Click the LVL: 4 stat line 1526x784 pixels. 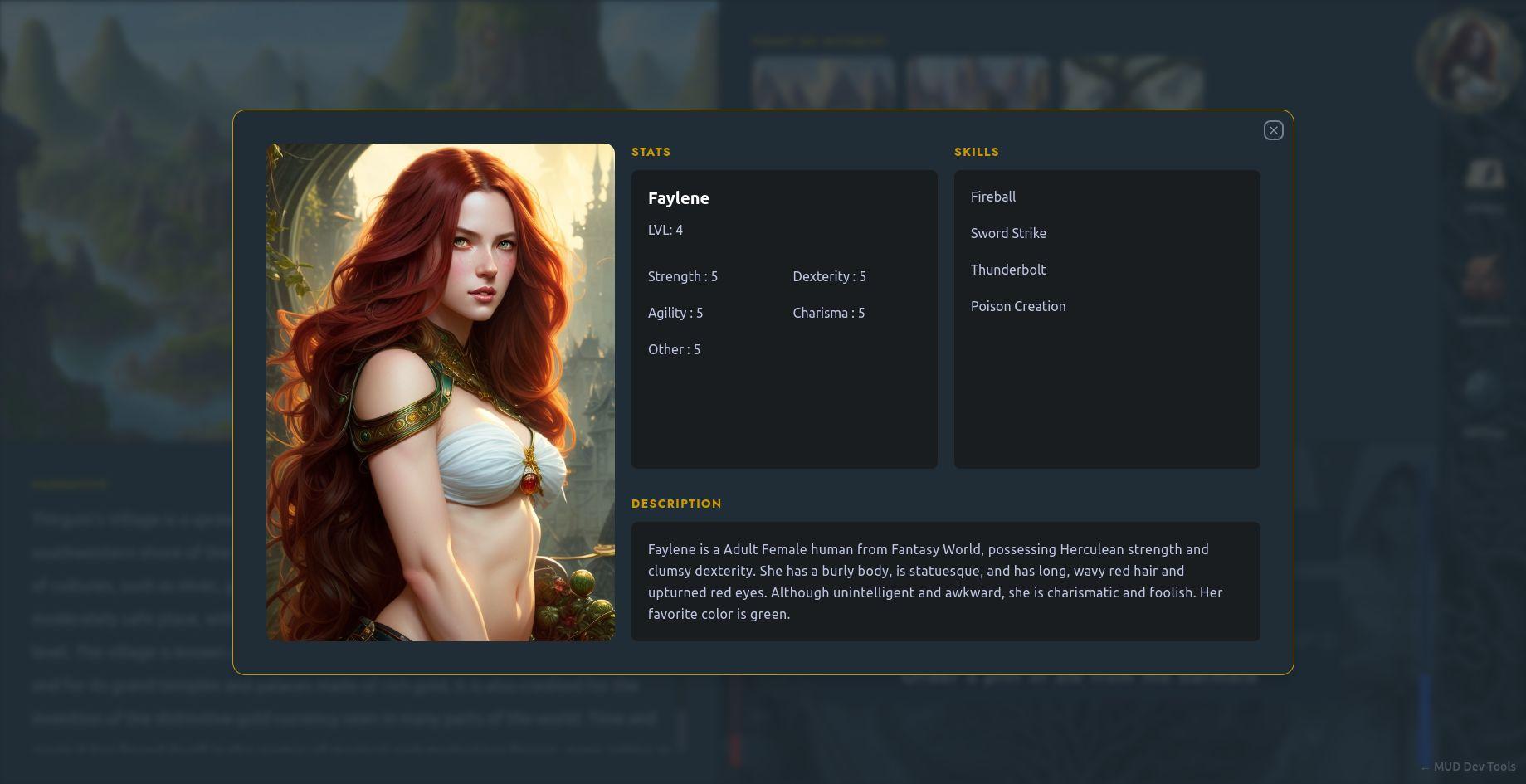665,230
